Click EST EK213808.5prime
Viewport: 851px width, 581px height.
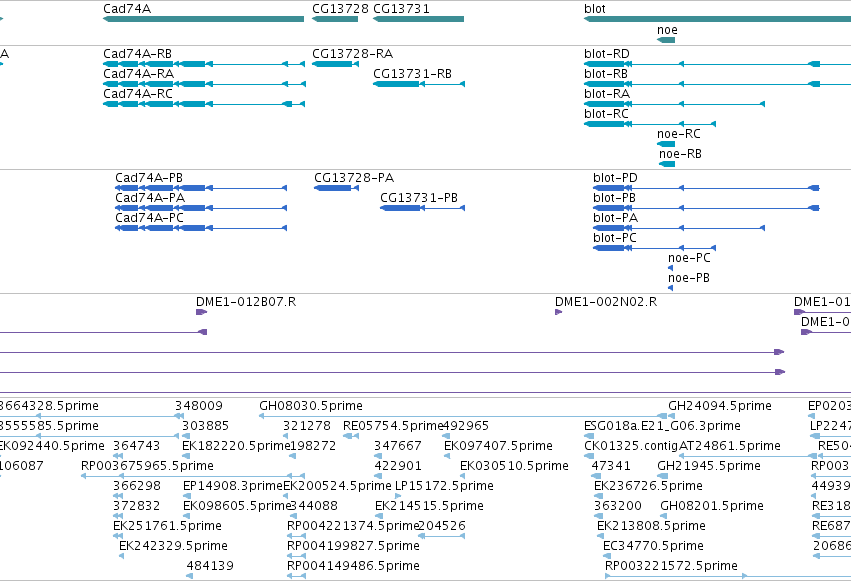pyautogui.click(x=600, y=536)
